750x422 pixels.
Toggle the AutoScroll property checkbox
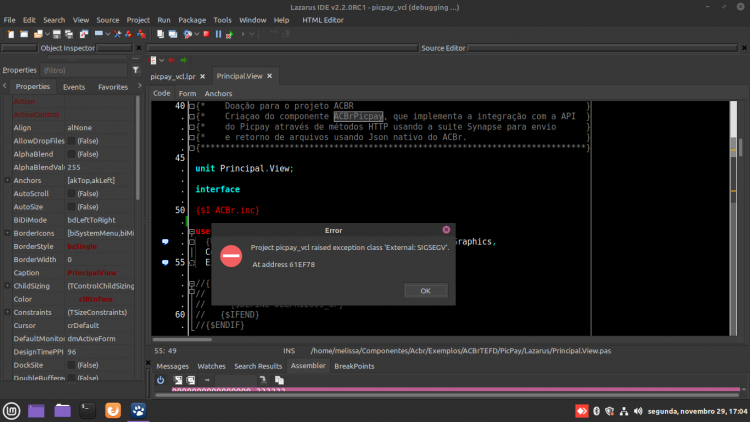71,193
